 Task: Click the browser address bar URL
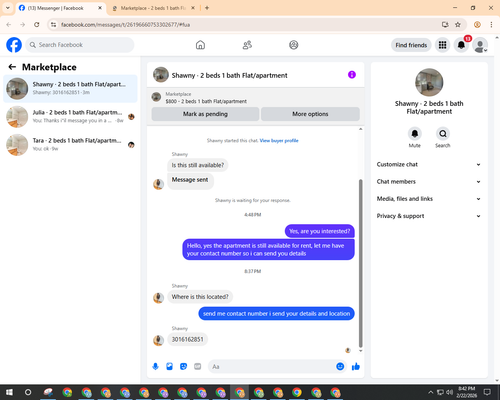point(125,25)
